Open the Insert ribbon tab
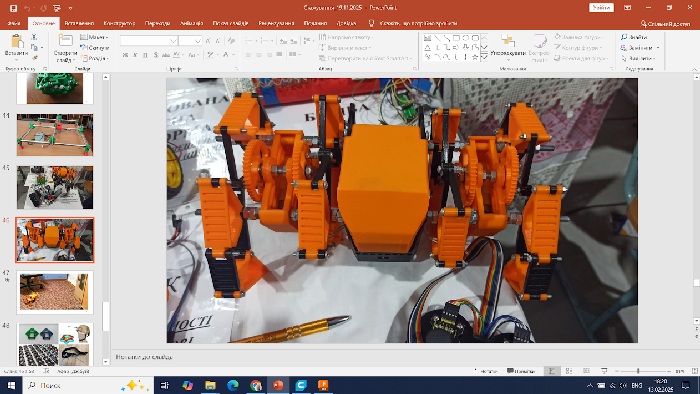The width and height of the screenshot is (700, 394). pyautogui.click(x=79, y=23)
